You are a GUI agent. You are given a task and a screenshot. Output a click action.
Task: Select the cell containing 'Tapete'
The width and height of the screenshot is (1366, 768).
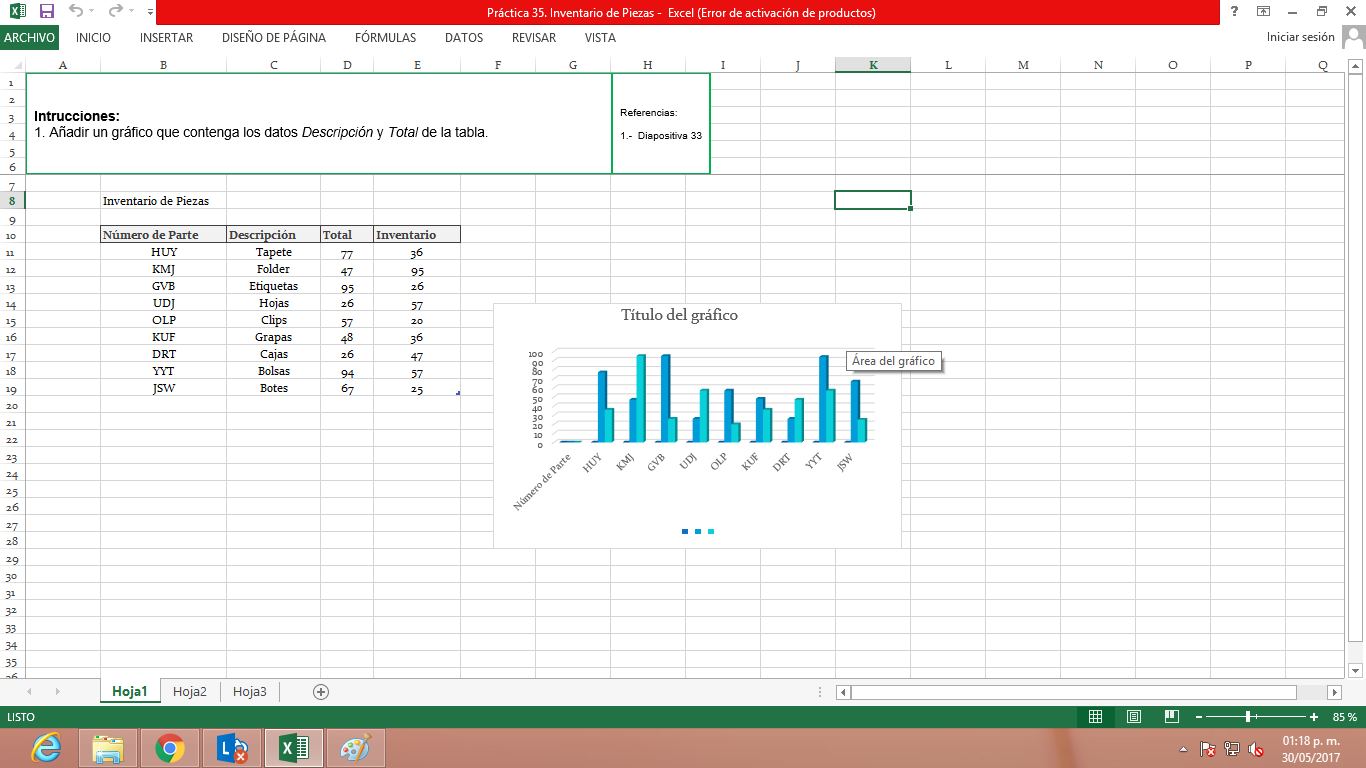pos(273,252)
